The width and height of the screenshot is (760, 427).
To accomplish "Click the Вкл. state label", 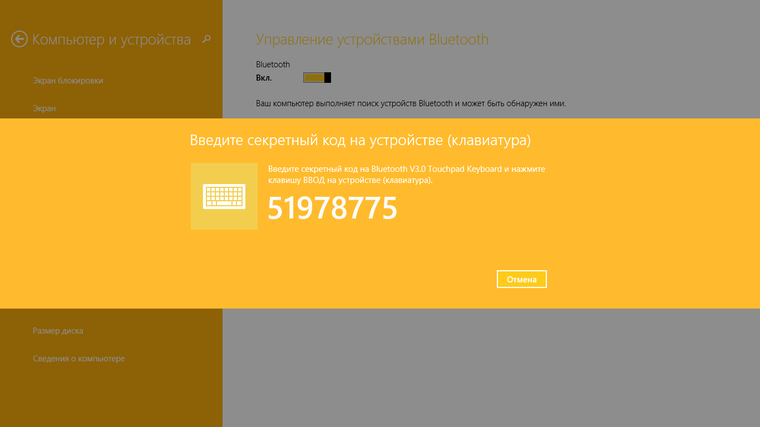I will coord(264,78).
